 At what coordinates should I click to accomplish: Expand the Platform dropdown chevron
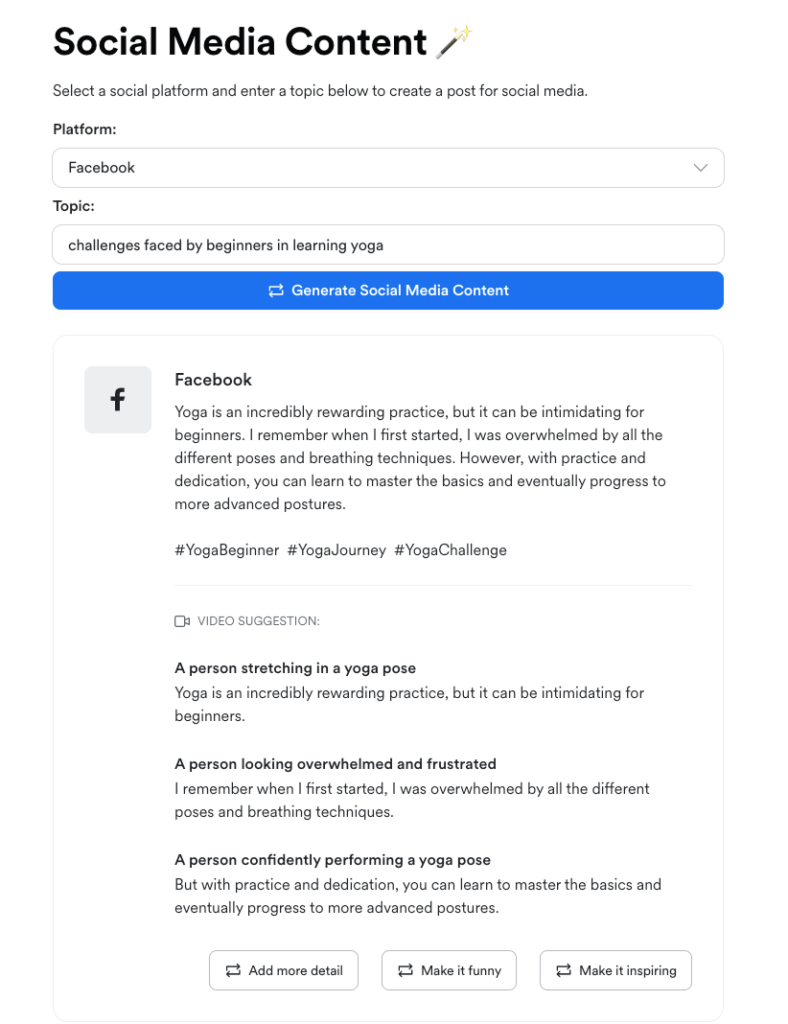coord(700,168)
